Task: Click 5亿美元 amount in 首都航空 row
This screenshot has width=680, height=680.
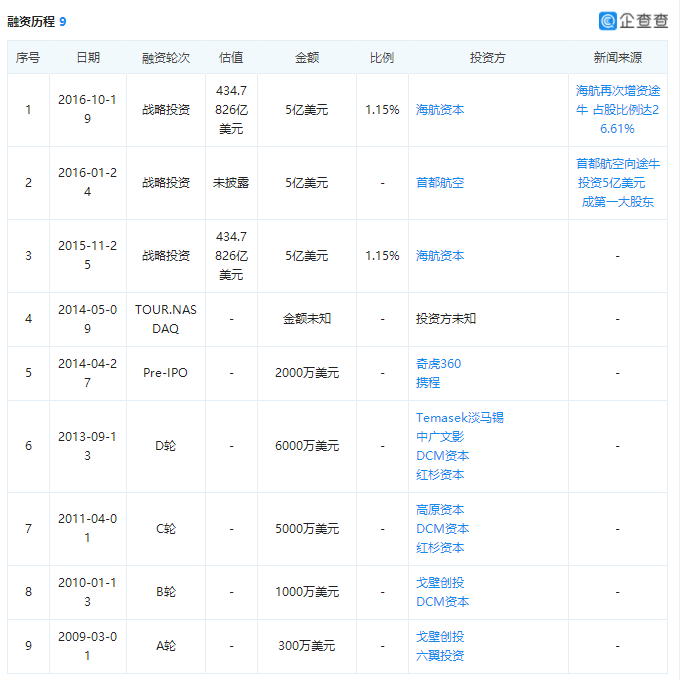Action: 307,183
